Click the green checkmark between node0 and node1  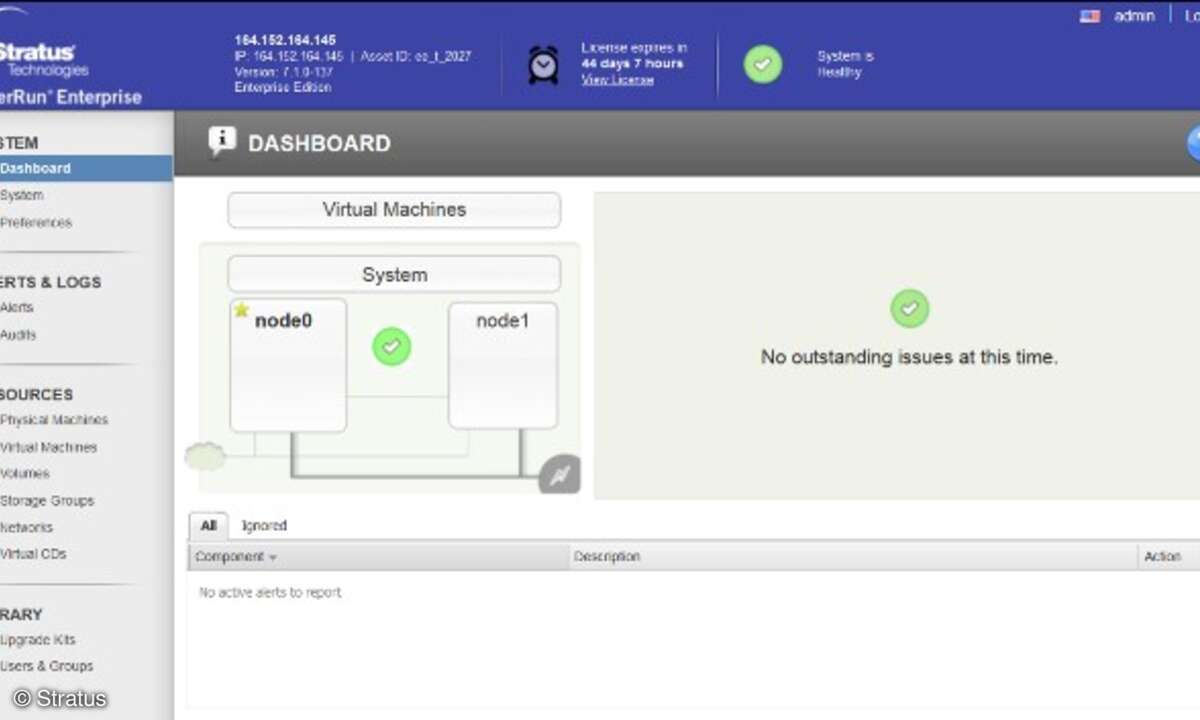[x=392, y=346]
